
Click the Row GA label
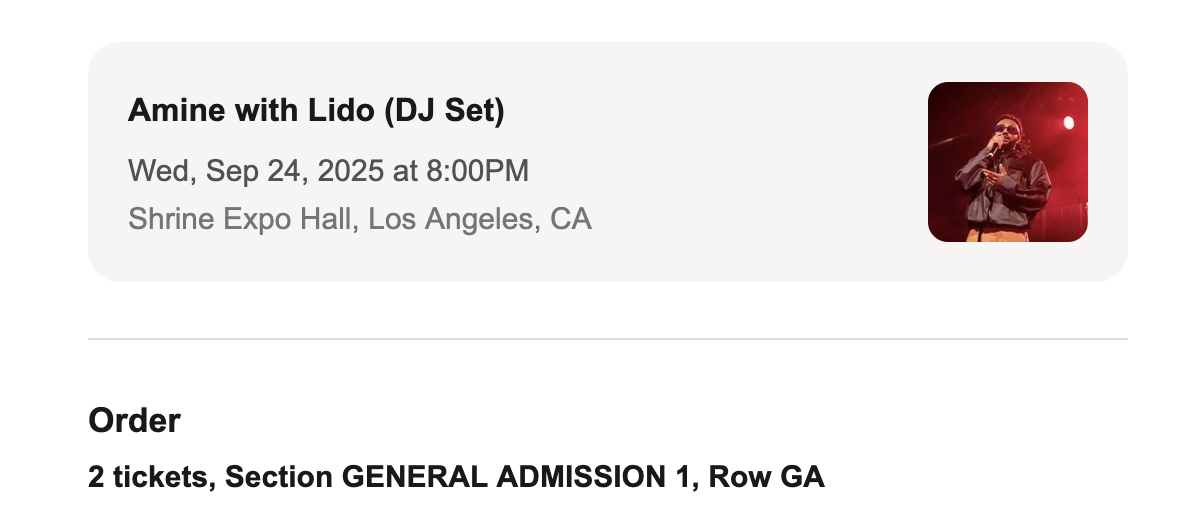(766, 477)
